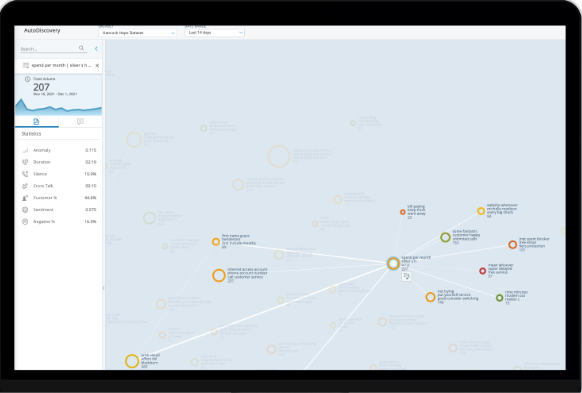Select the 'website whenever' yellow node

click(x=481, y=211)
